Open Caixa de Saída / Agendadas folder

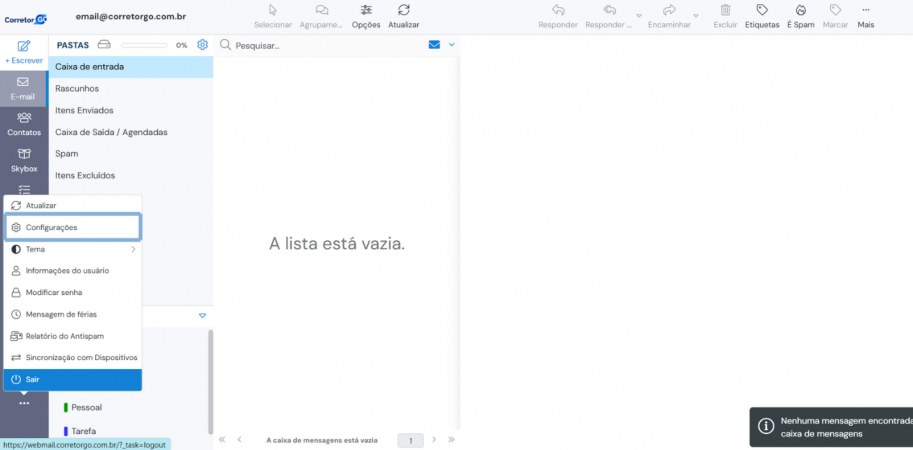pos(131,132)
